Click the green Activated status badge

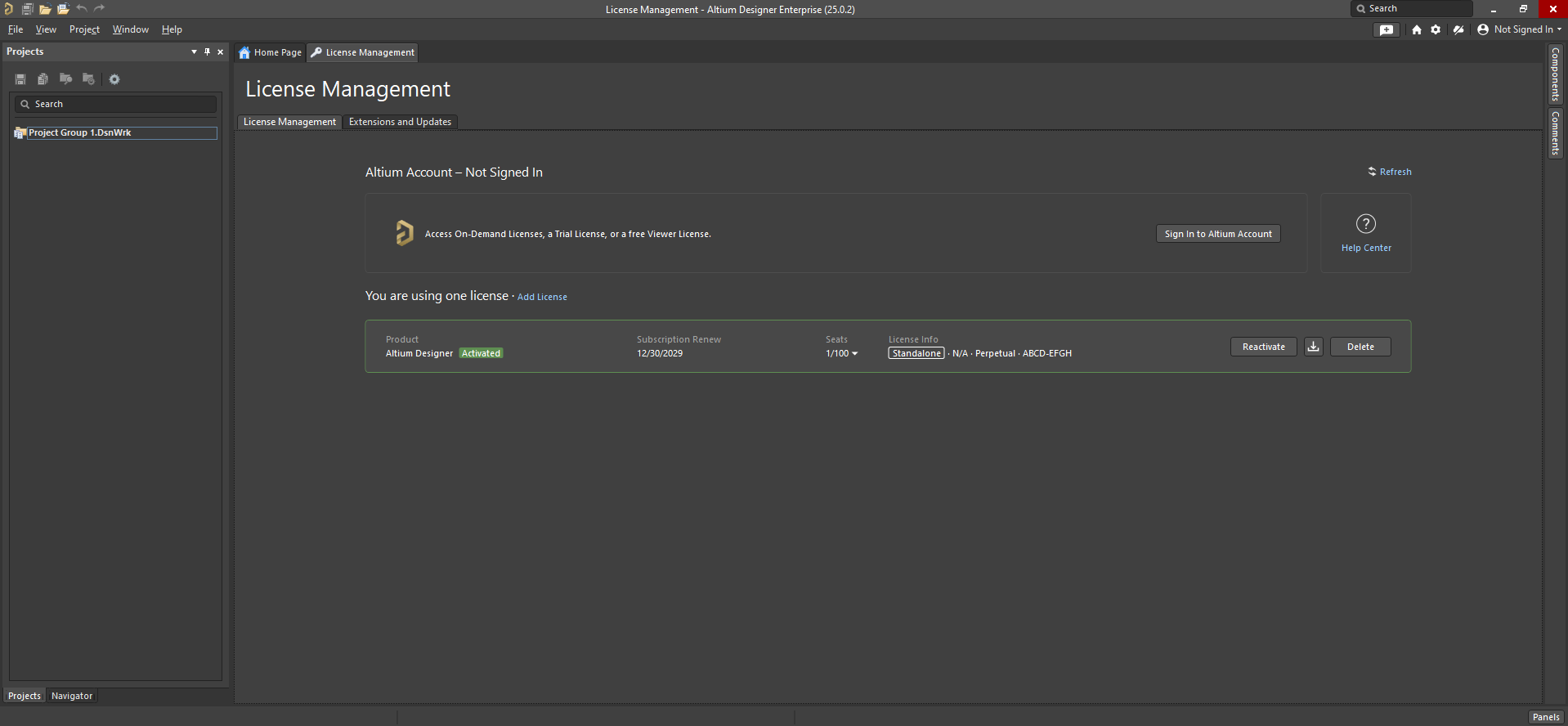click(x=481, y=353)
